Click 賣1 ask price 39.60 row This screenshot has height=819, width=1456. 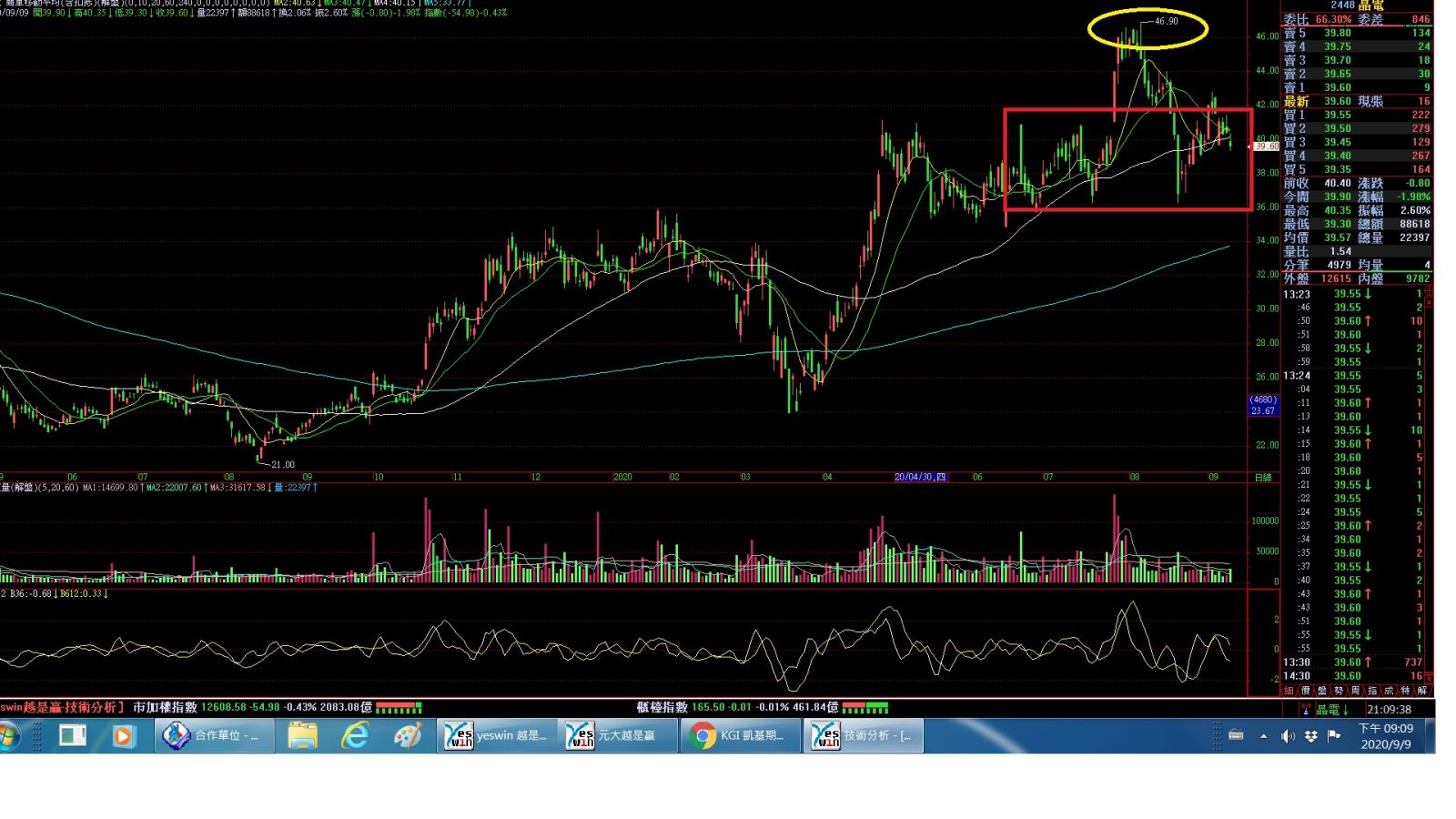1357,87
